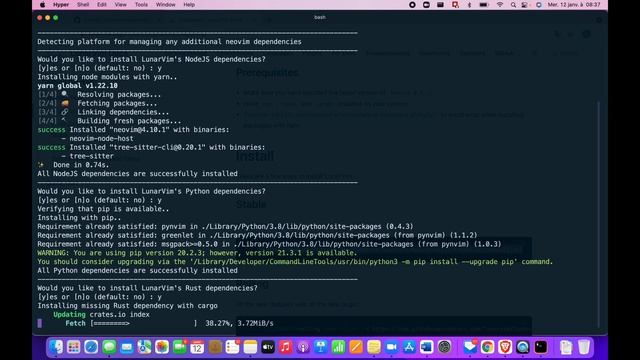Open Control Center in menu bar
640x360 pixels.
[x=524, y=5]
